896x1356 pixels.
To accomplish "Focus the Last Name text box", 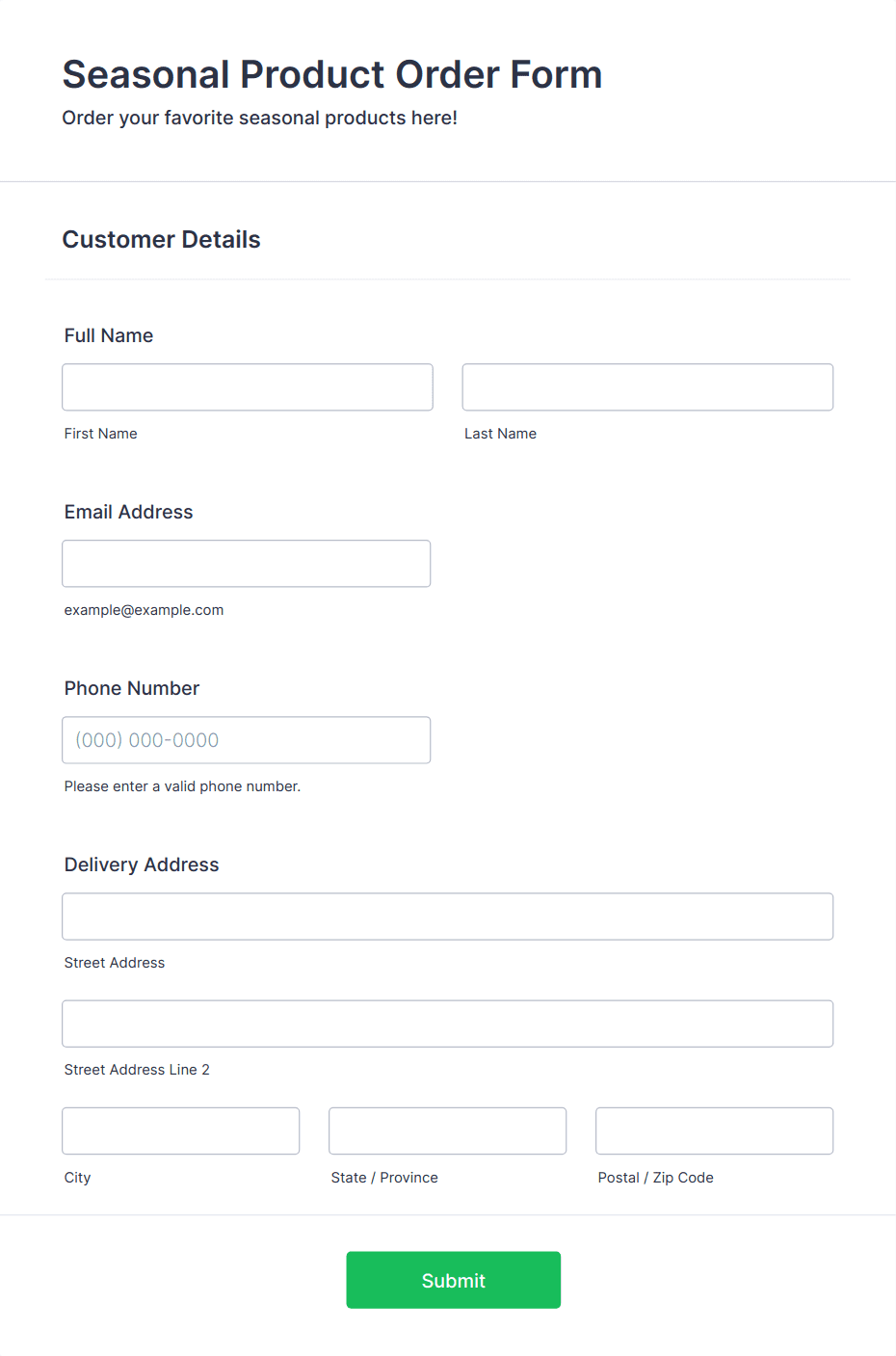I will coord(647,387).
